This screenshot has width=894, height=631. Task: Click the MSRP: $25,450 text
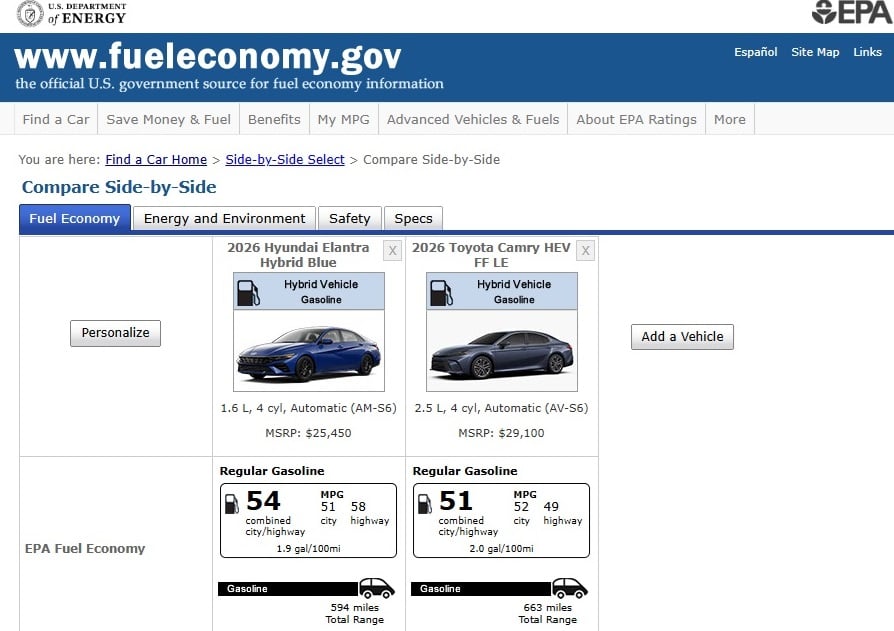(308, 433)
